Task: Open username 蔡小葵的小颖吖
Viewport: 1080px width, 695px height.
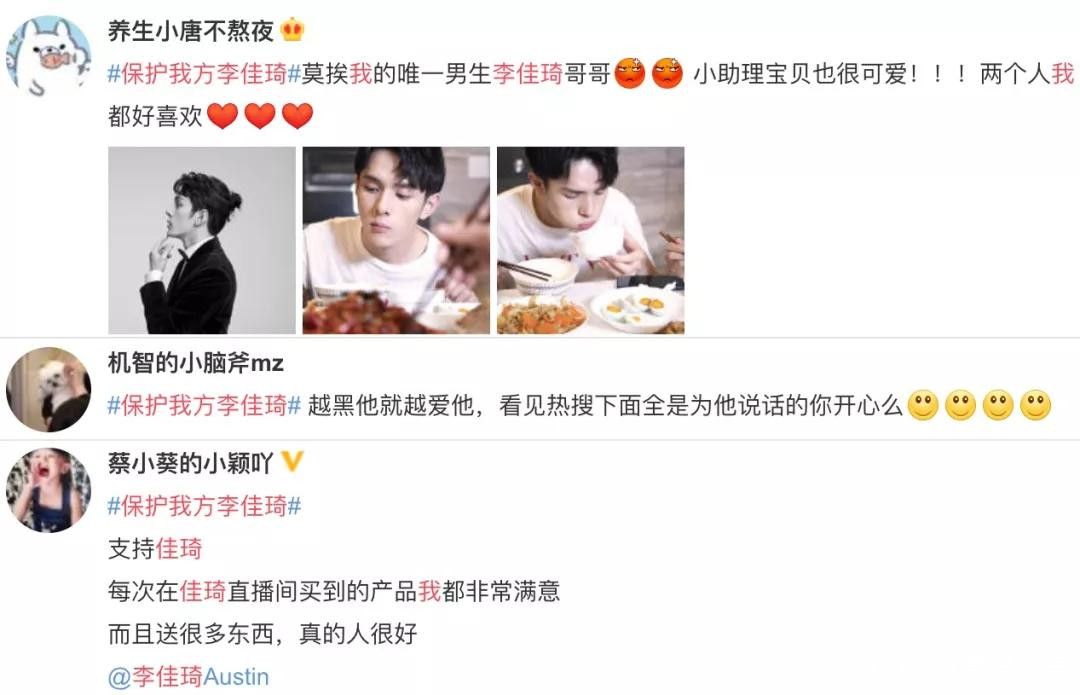Action: (191, 463)
